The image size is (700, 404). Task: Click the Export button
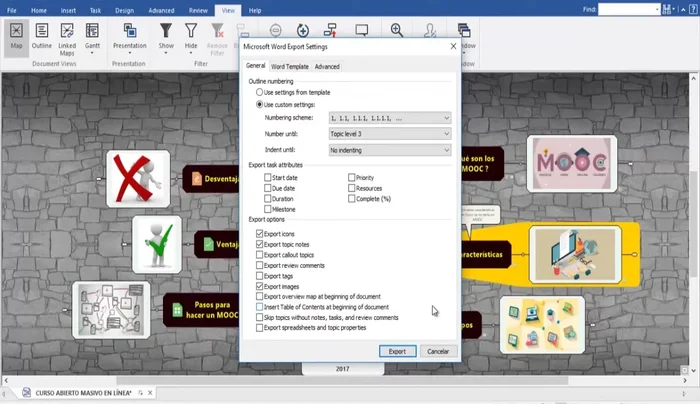pyautogui.click(x=397, y=351)
